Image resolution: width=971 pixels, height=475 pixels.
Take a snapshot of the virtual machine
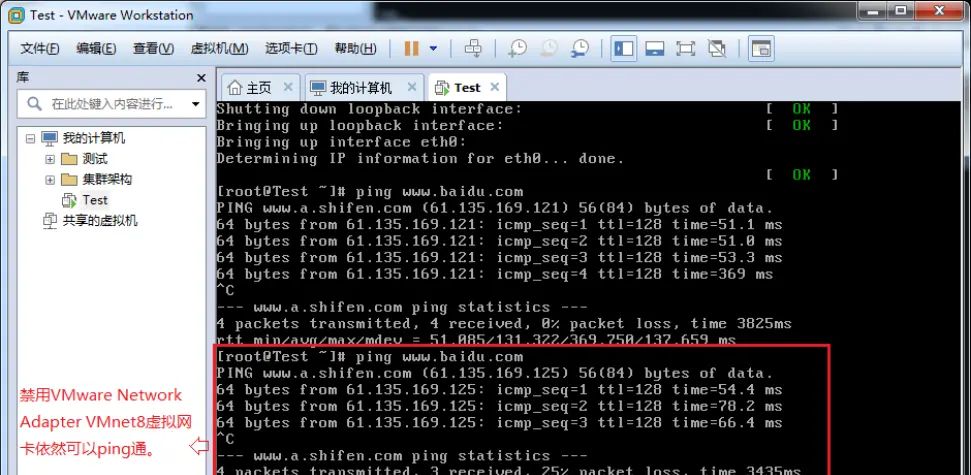(x=517, y=48)
